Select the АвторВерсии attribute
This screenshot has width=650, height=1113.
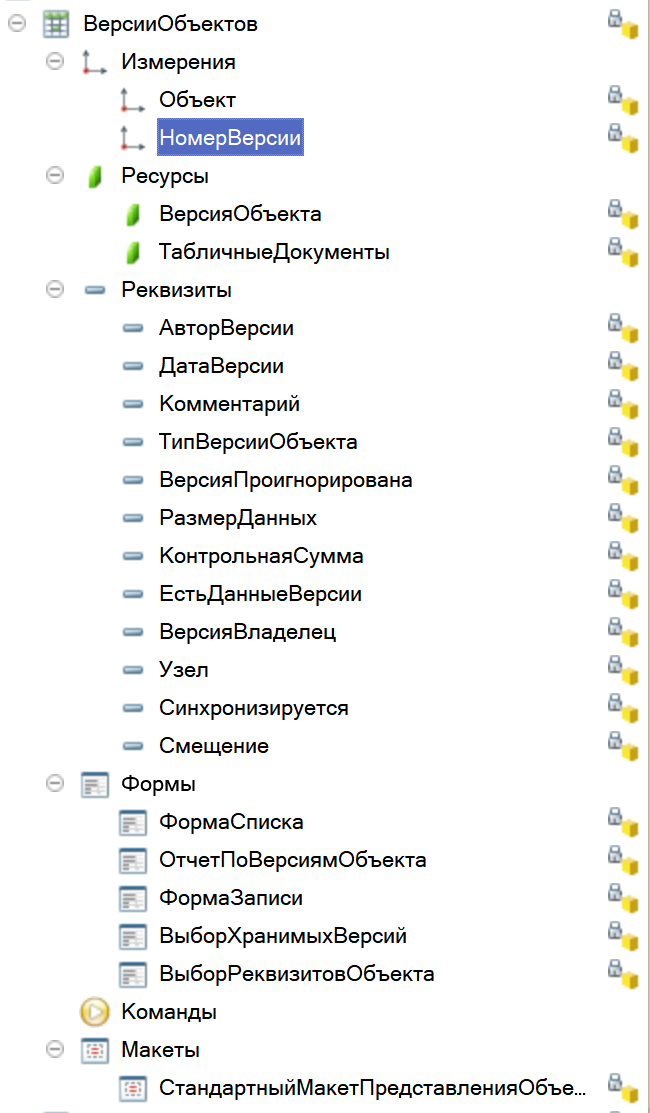click(226, 328)
